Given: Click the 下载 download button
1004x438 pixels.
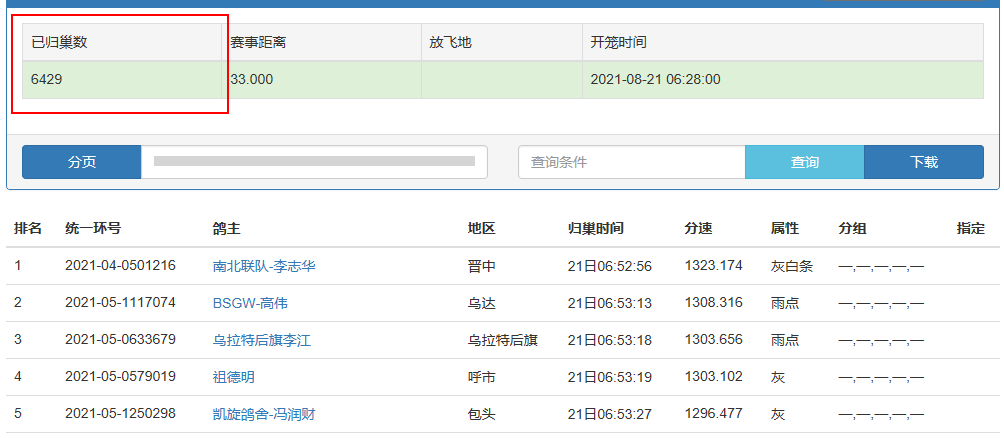Looking at the screenshot, I should point(923,162).
